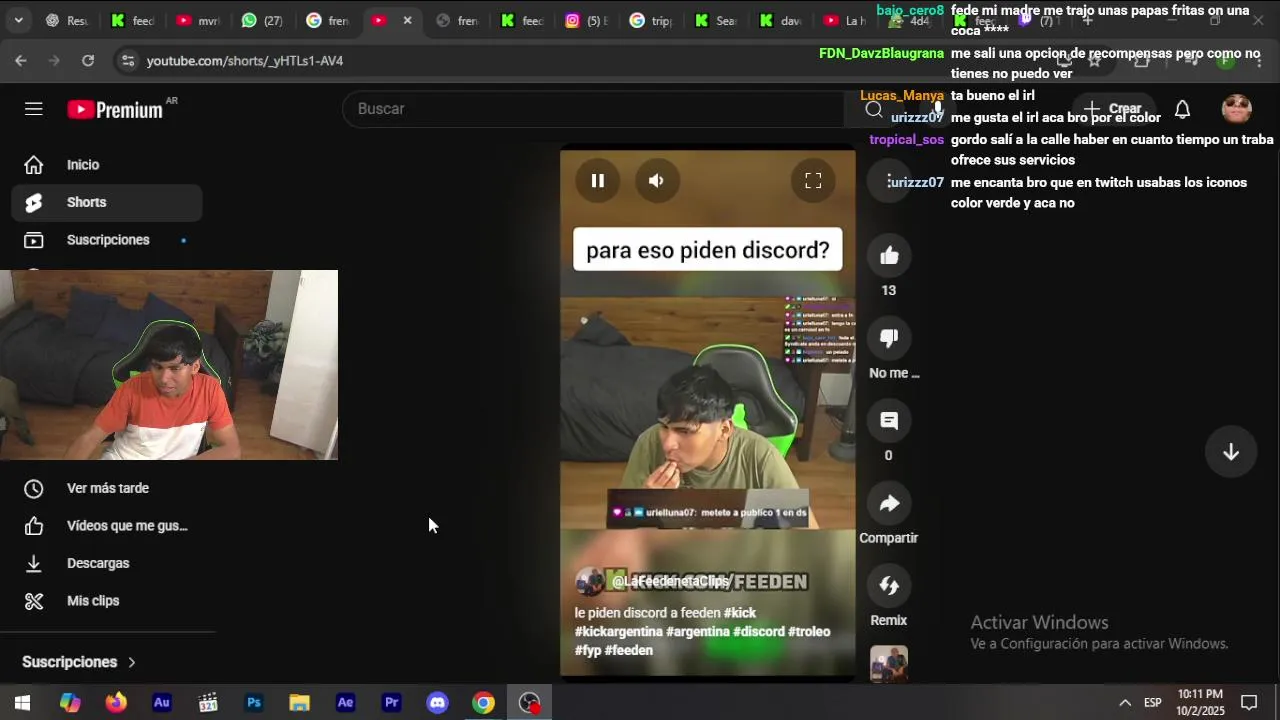Open the #kickargentina hashtag
The height and width of the screenshot is (720, 1280).
618,632
